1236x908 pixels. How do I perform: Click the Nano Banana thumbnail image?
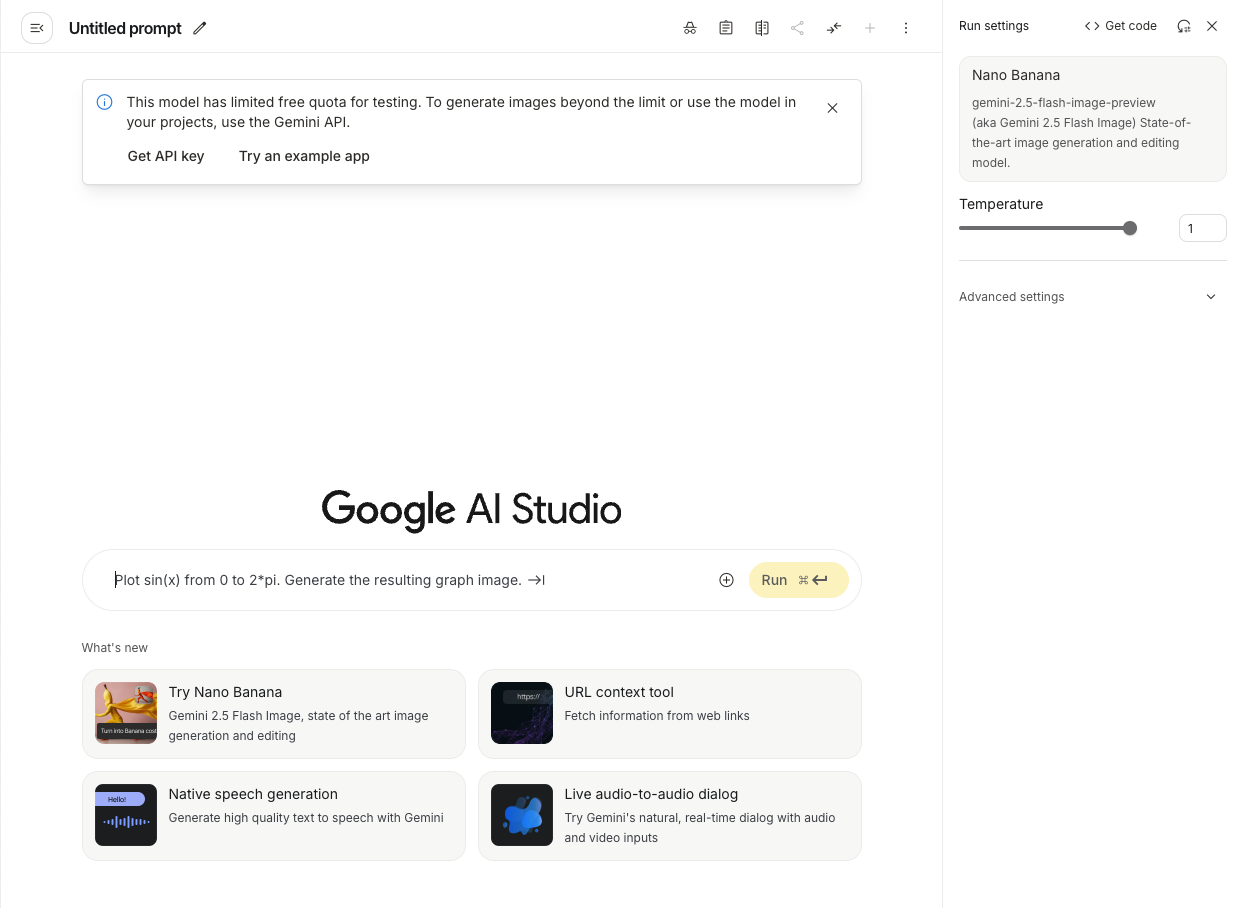126,713
